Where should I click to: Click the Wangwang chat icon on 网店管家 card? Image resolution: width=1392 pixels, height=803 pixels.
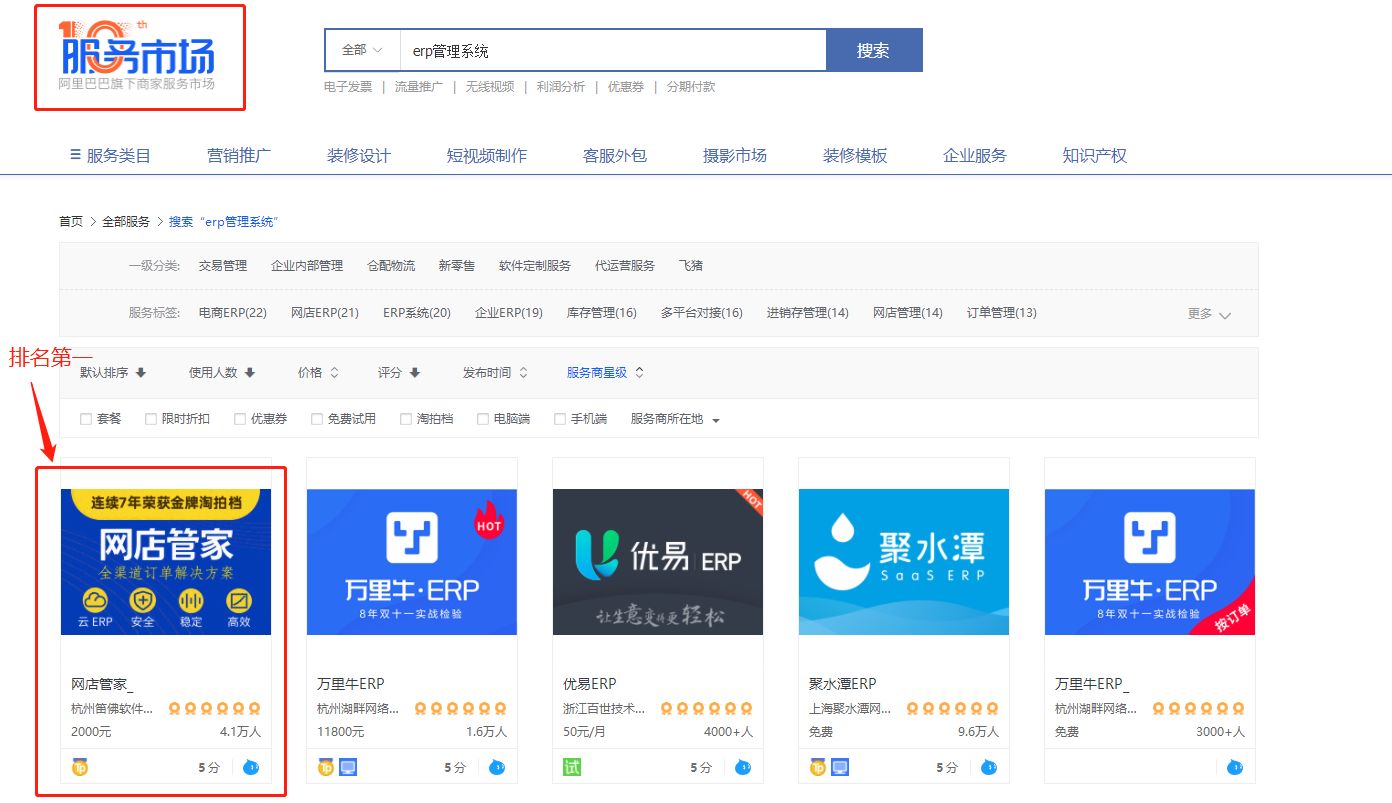[x=252, y=768]
